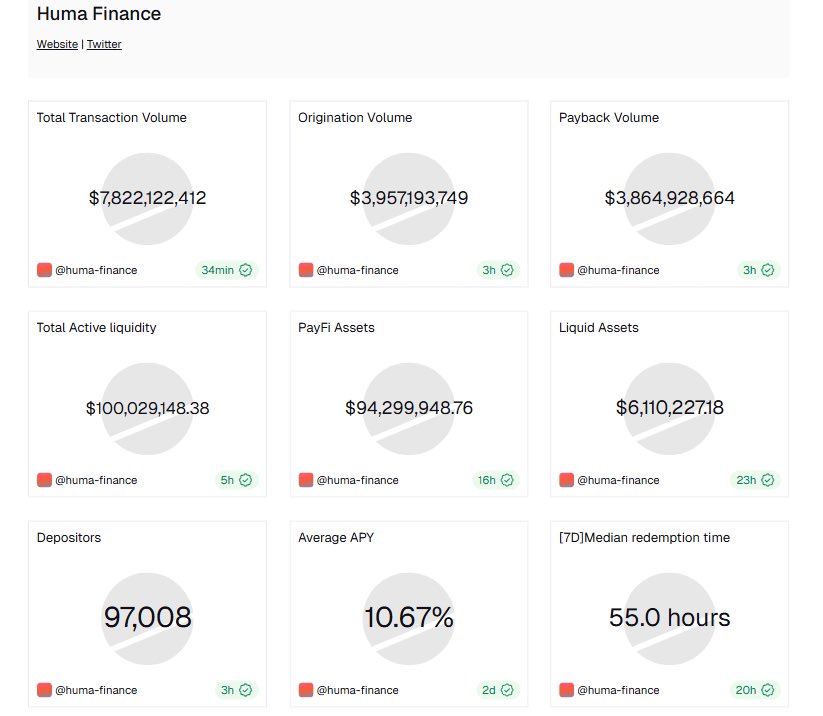Click the Average APY title
The image size is (823, 716).
click(336, 538)
